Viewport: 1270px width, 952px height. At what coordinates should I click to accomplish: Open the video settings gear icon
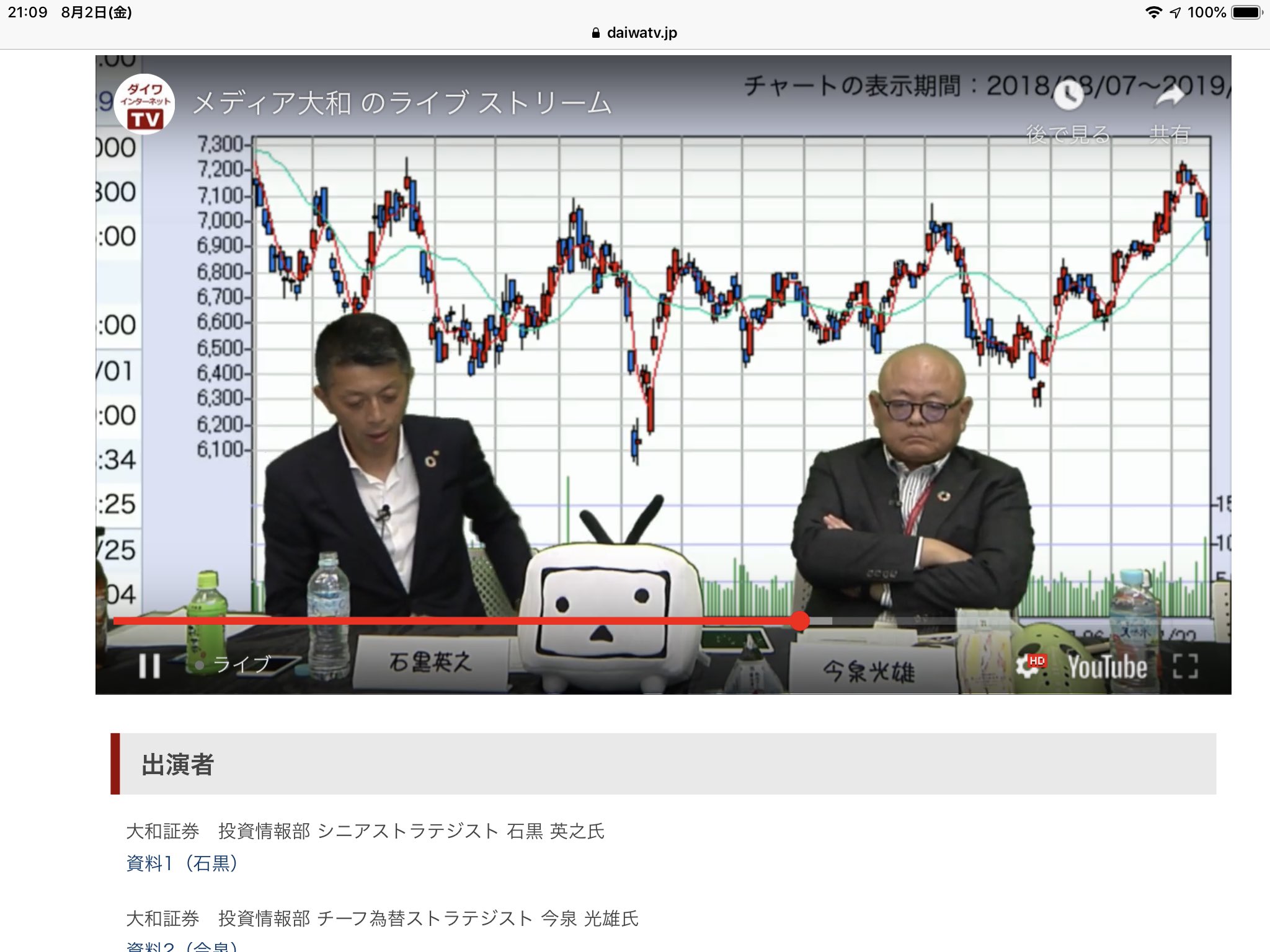(1030, 666)
